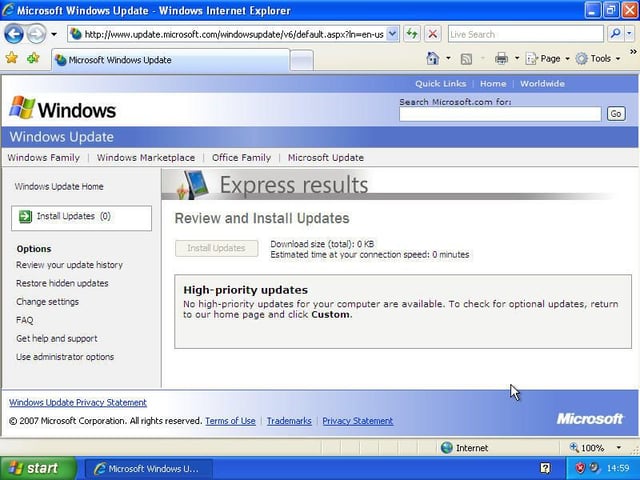Screen dimensions: 640x480
Task: Open Get help and support
Action: tap(57, 338)
